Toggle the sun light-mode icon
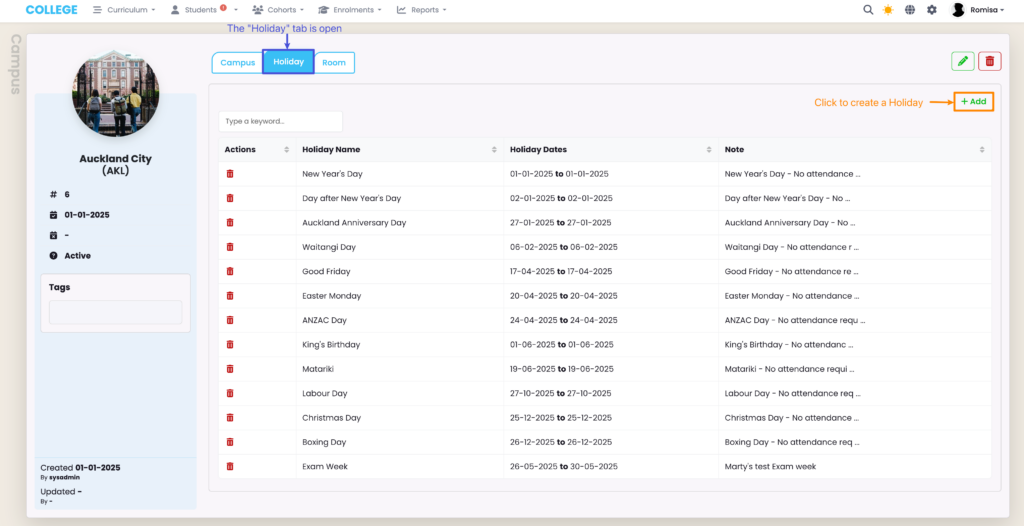Image resolution: width=1024 pixels, height=526 pixels. (888, 10)
